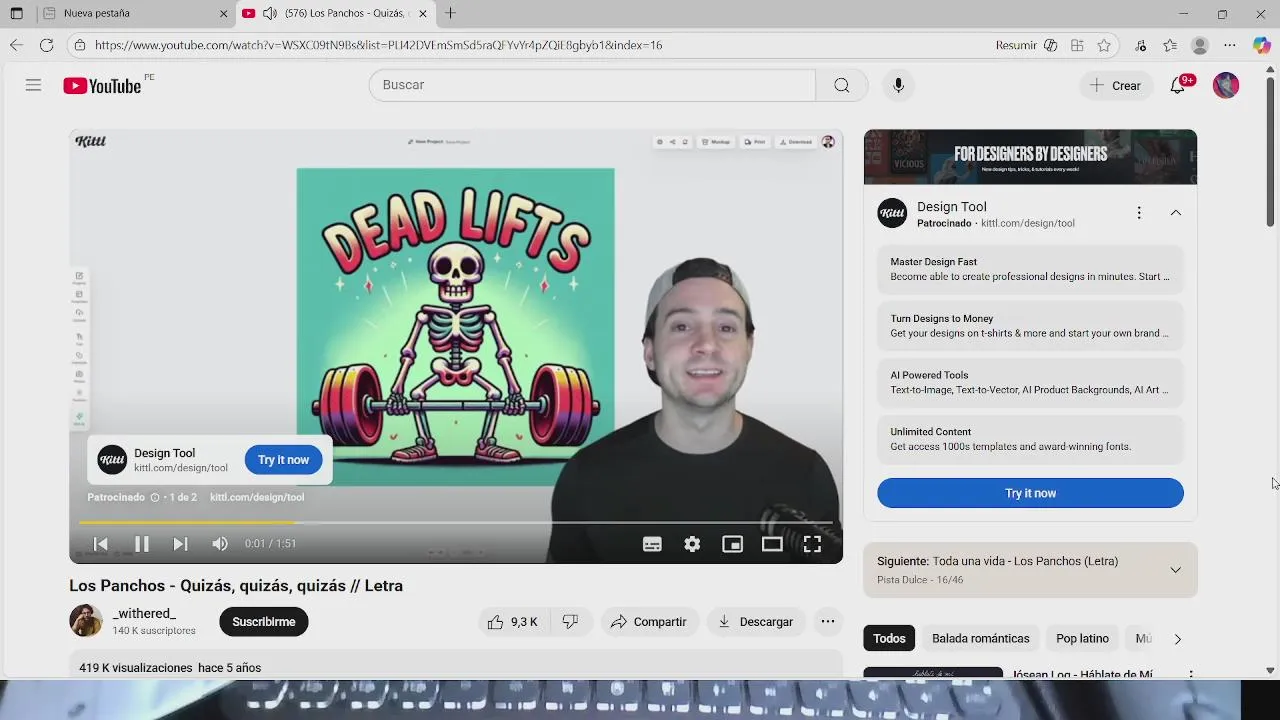The width and height of the screenshot is (1280, 720).
Task: Go back in the browser
Action: [x=16, y=45]
